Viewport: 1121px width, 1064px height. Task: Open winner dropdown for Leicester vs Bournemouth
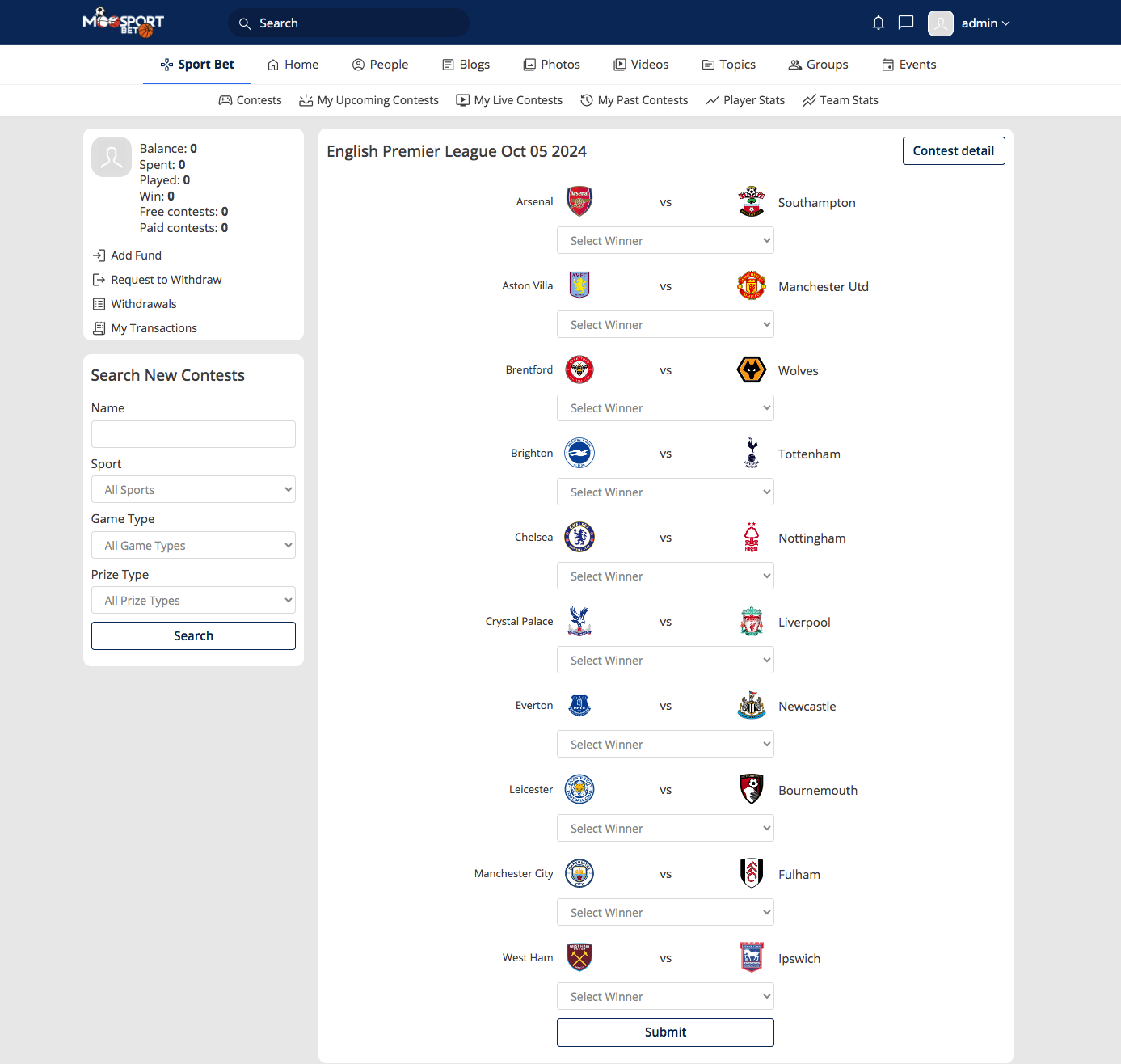coord(665,828)
